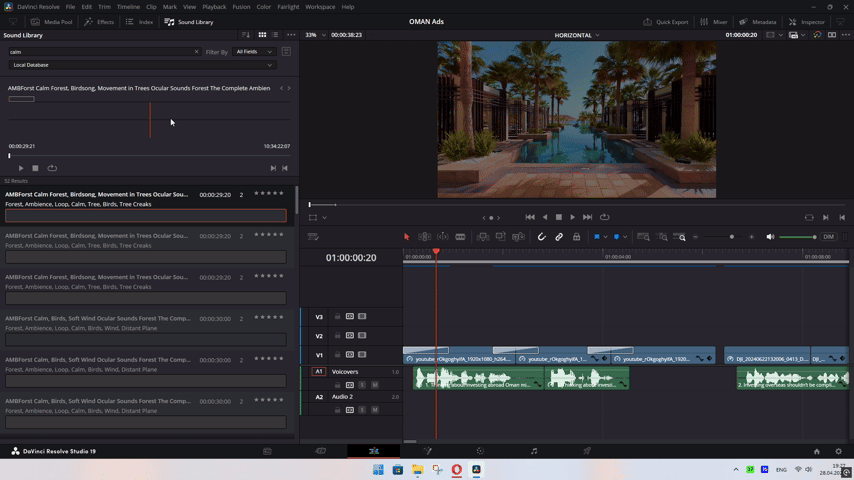This screenshot has height=480, width=854.
Task: Open the Index panel
Action: pyautogui.click(x=139, y=22)
